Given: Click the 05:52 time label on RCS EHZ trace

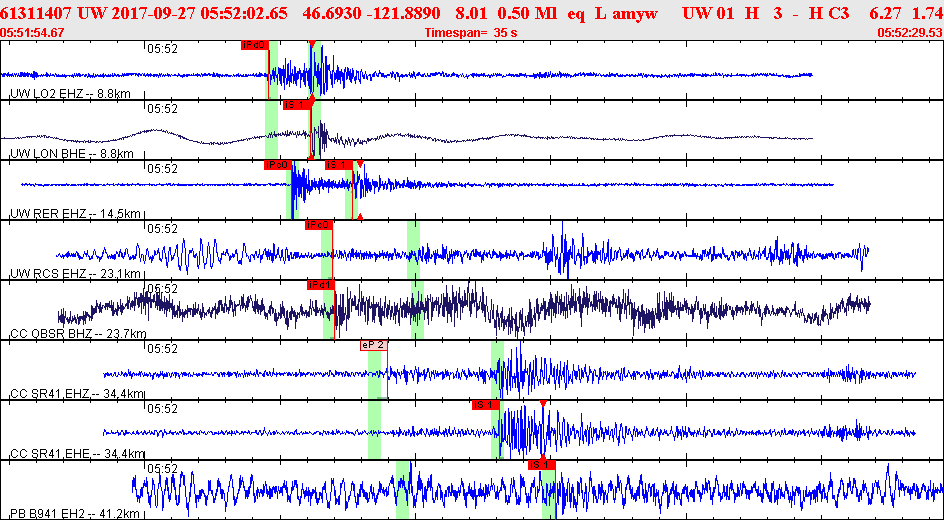Looking at the screenshot, I should [x=163, y=228].
